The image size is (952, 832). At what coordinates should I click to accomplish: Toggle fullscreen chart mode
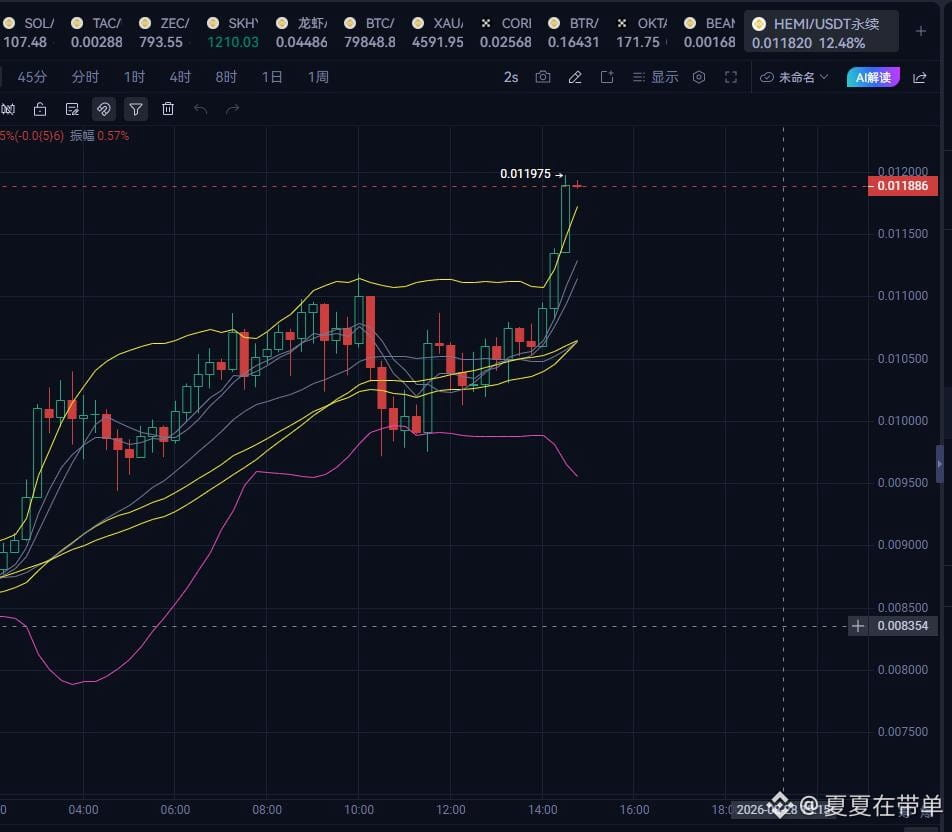pyautogui.click(x=731, y=77)
